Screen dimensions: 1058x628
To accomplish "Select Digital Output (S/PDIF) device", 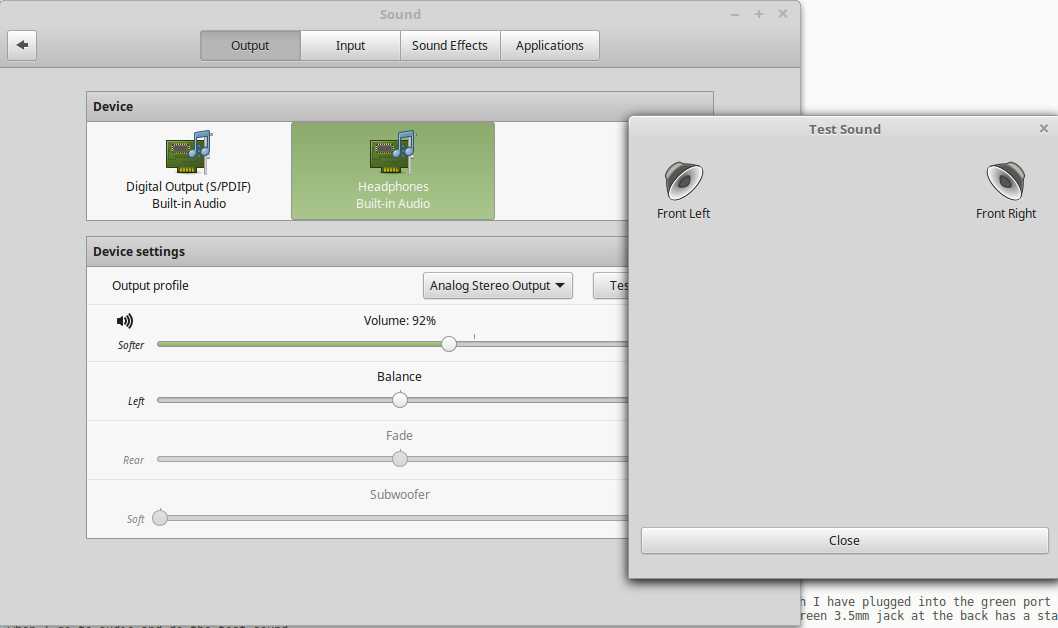I will (189, 171).
